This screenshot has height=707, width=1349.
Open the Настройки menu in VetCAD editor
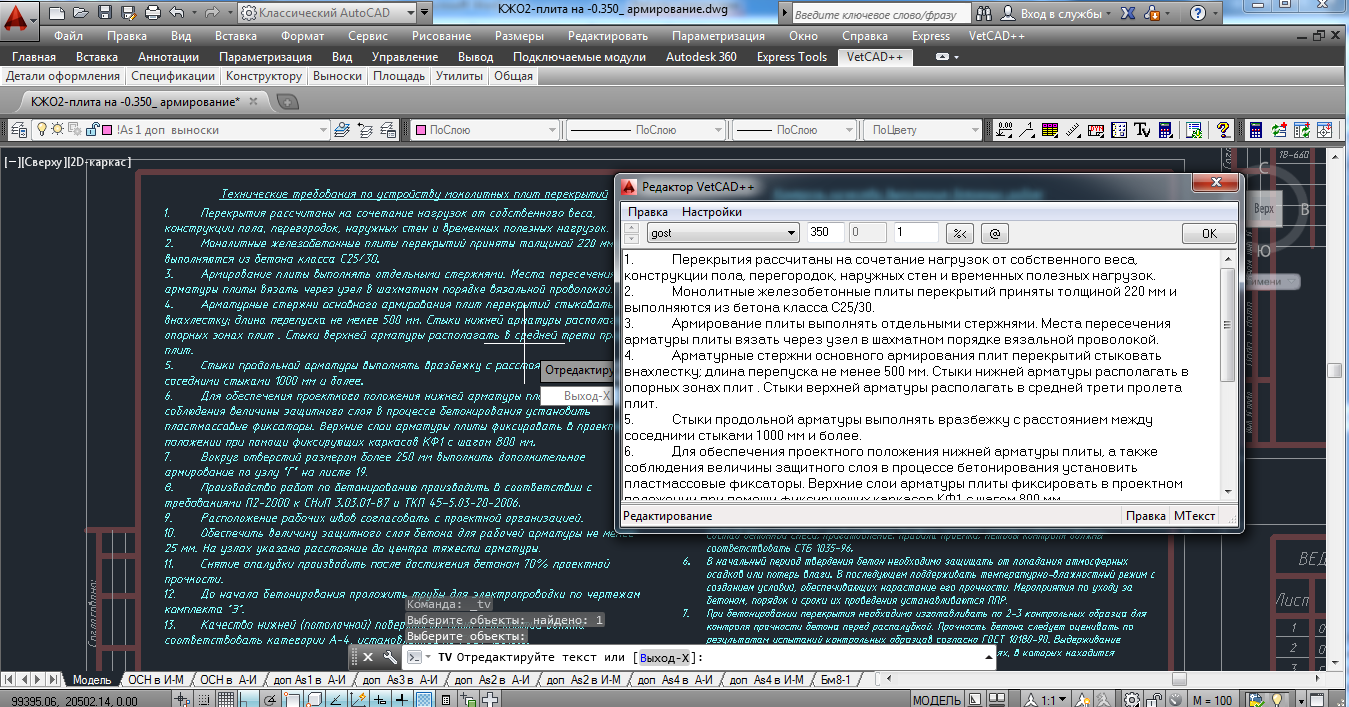click(x=712, y=212)
